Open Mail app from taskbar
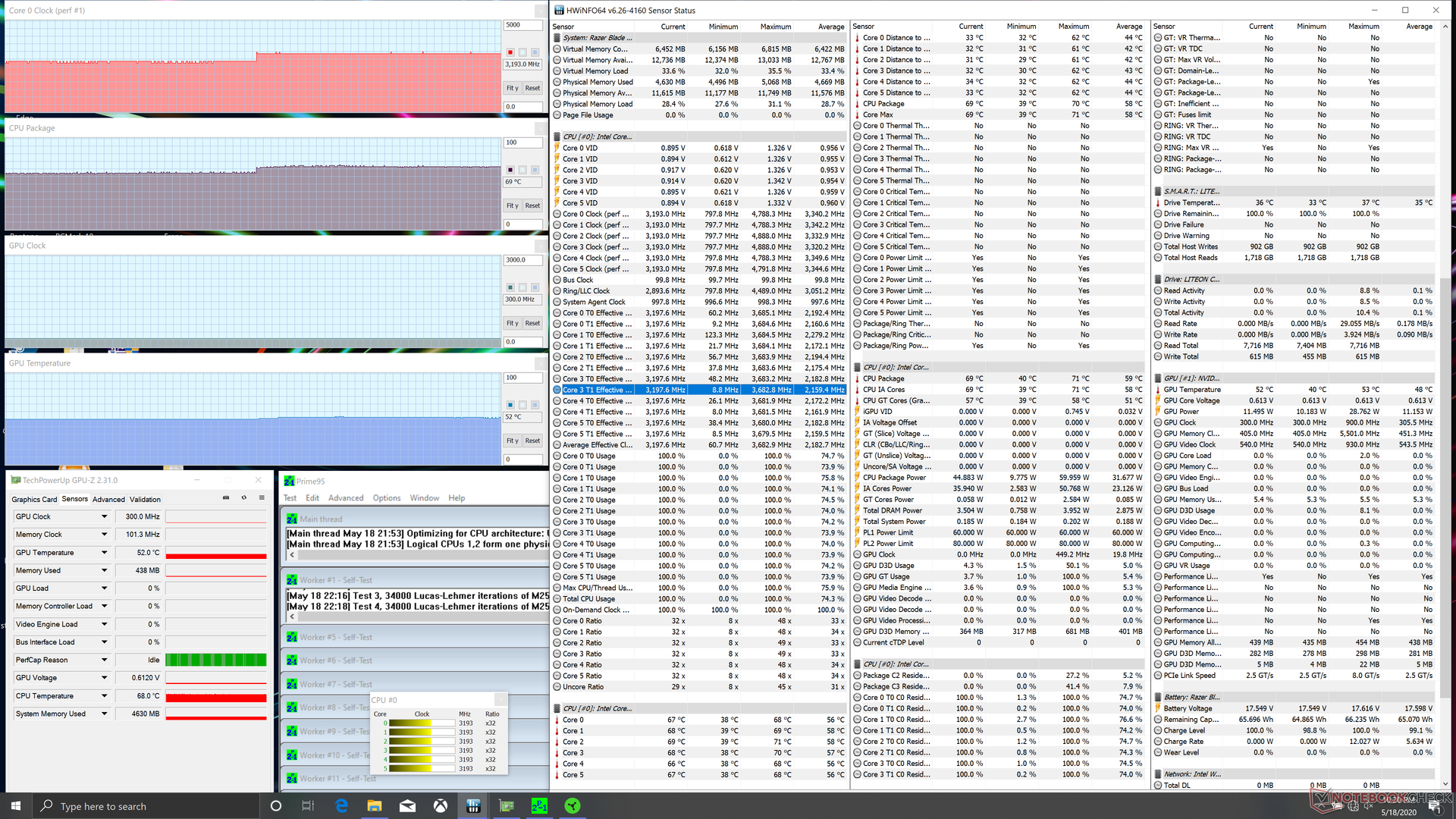Viewport: 1456px width, 819px height. 407,805
